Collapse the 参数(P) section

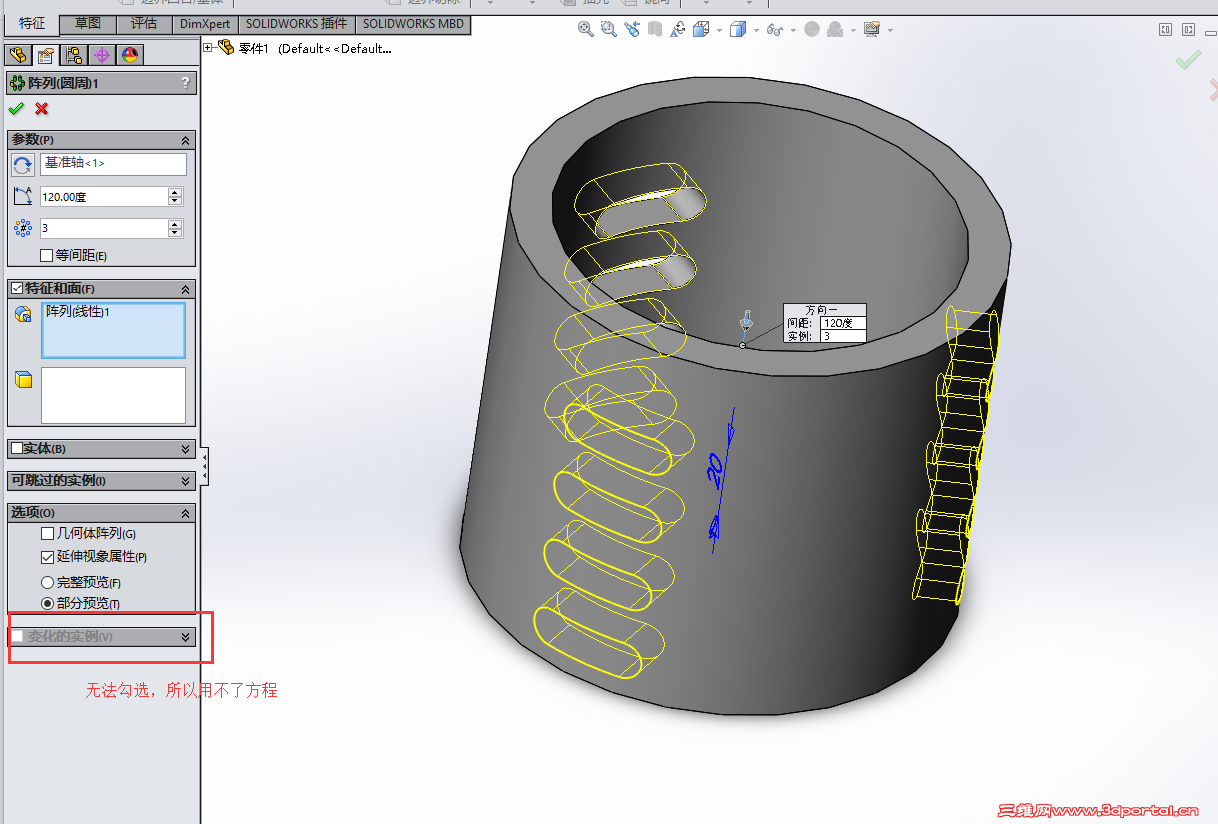tap(185, 141)
